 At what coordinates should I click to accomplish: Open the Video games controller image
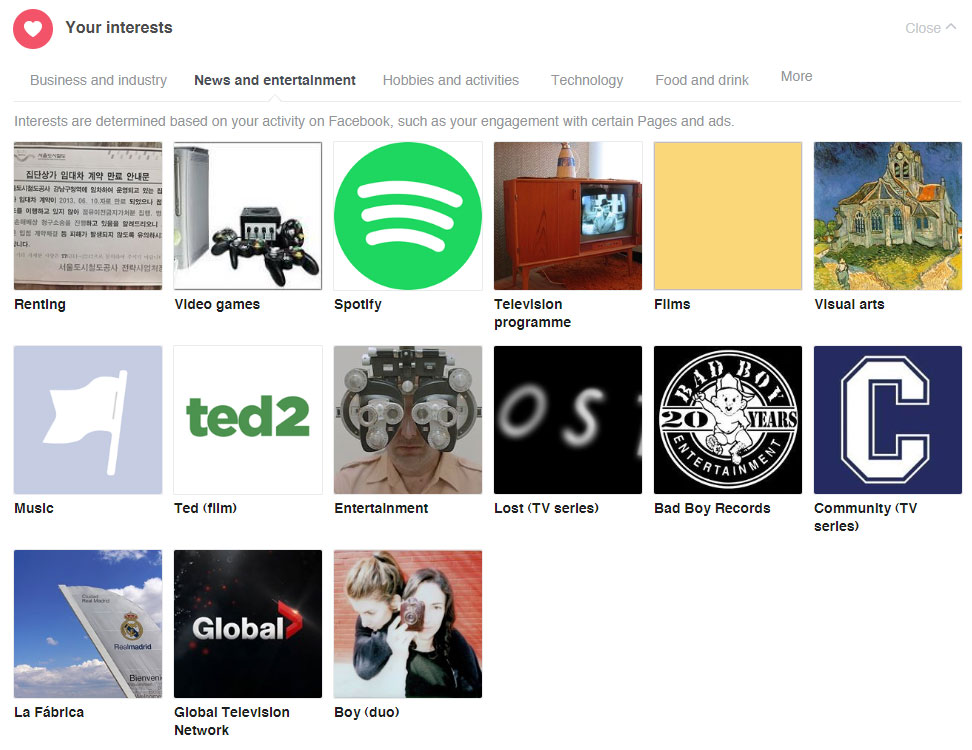248,216
